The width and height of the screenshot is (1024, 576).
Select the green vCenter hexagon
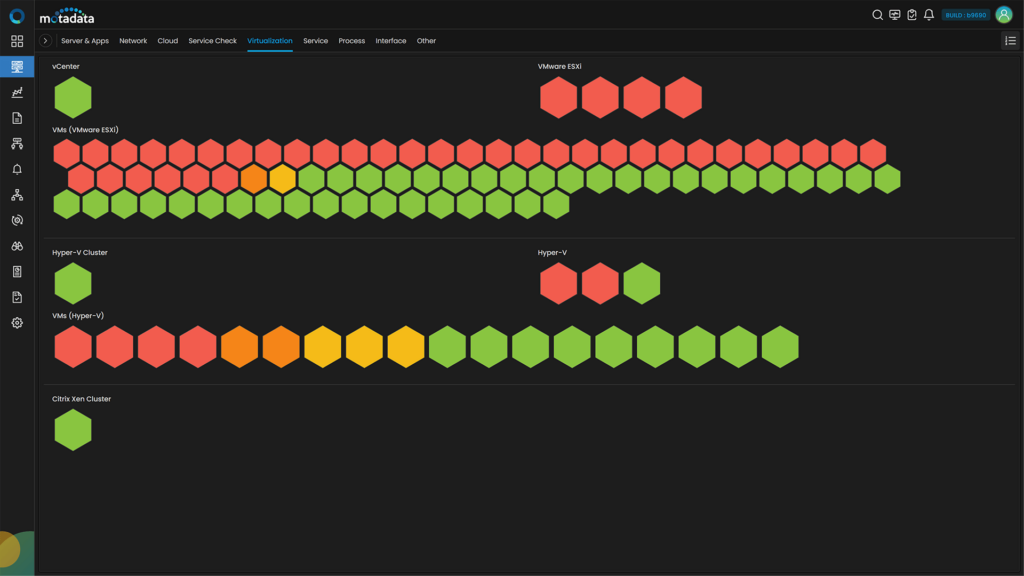click(72, 96)
